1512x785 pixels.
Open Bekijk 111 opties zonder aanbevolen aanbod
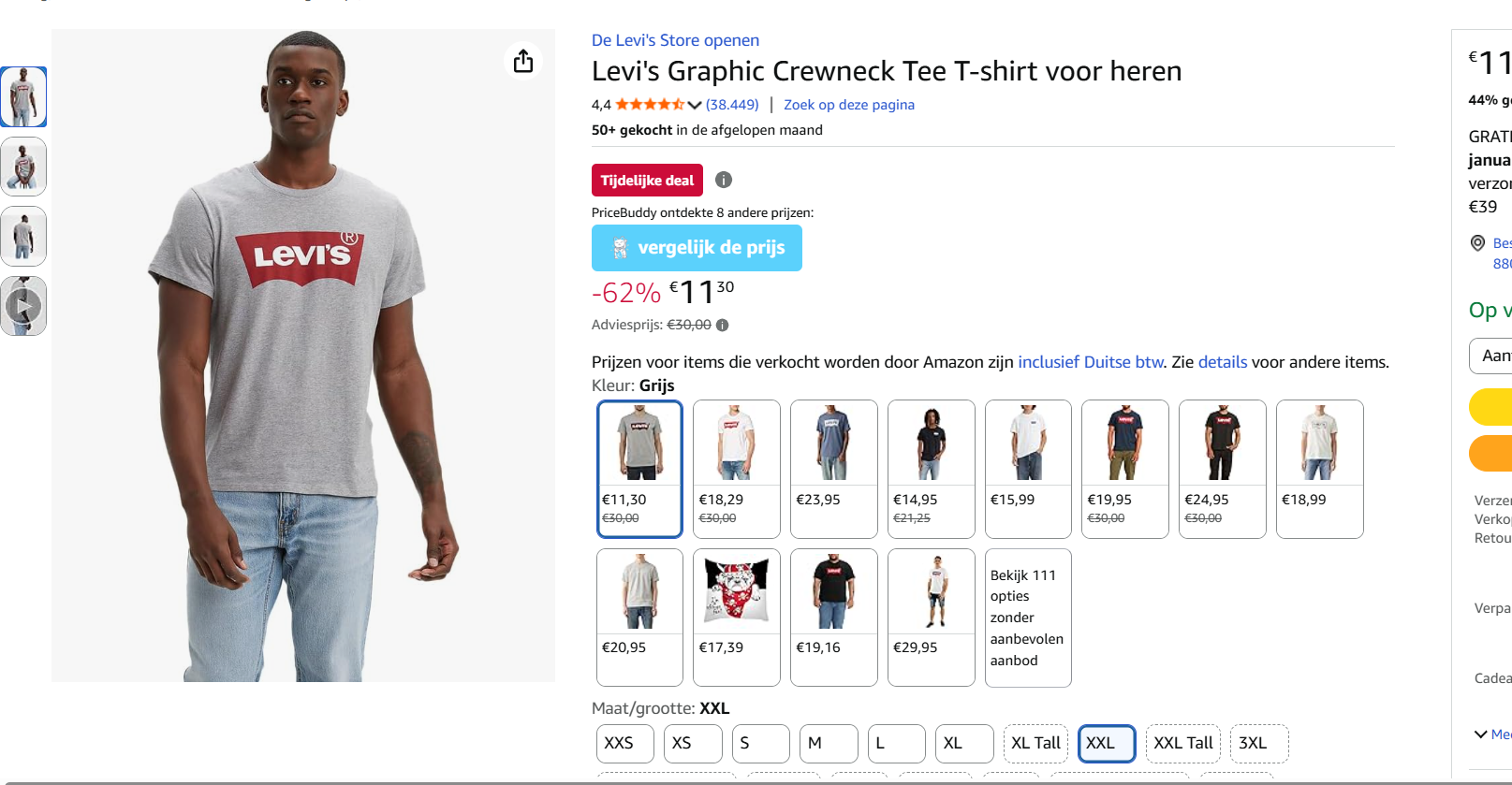coord(1027,618)
